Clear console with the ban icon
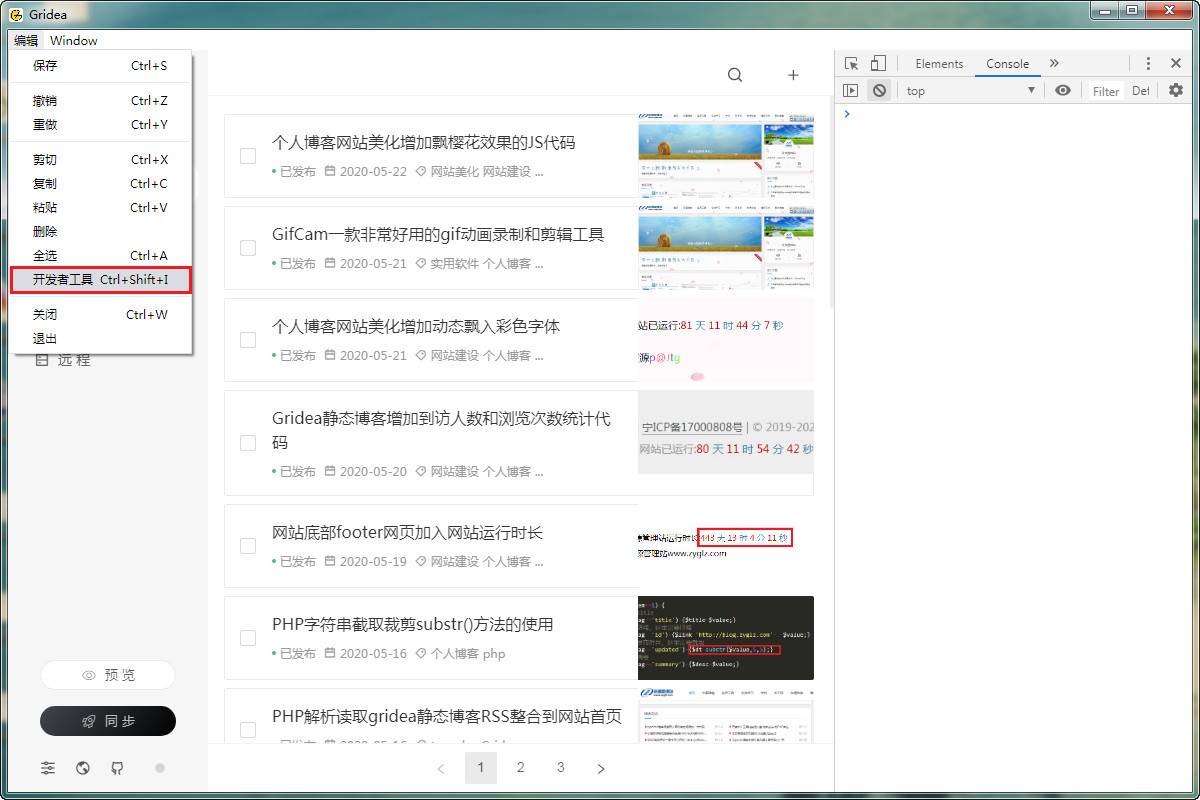 (879, 90)
